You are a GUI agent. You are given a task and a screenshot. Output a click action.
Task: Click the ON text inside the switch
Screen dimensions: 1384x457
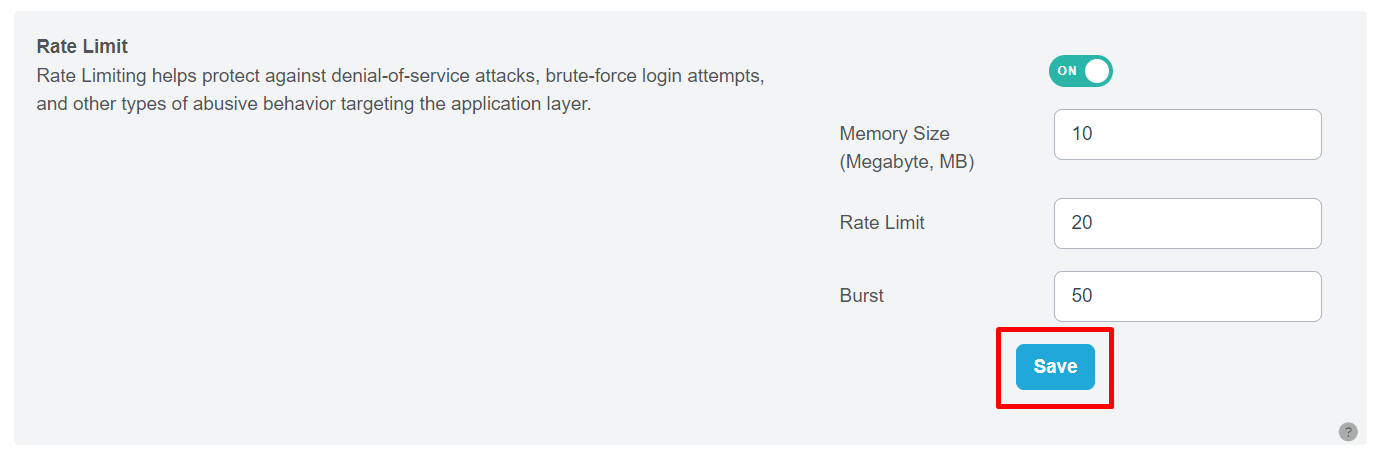pos(1067,71)
